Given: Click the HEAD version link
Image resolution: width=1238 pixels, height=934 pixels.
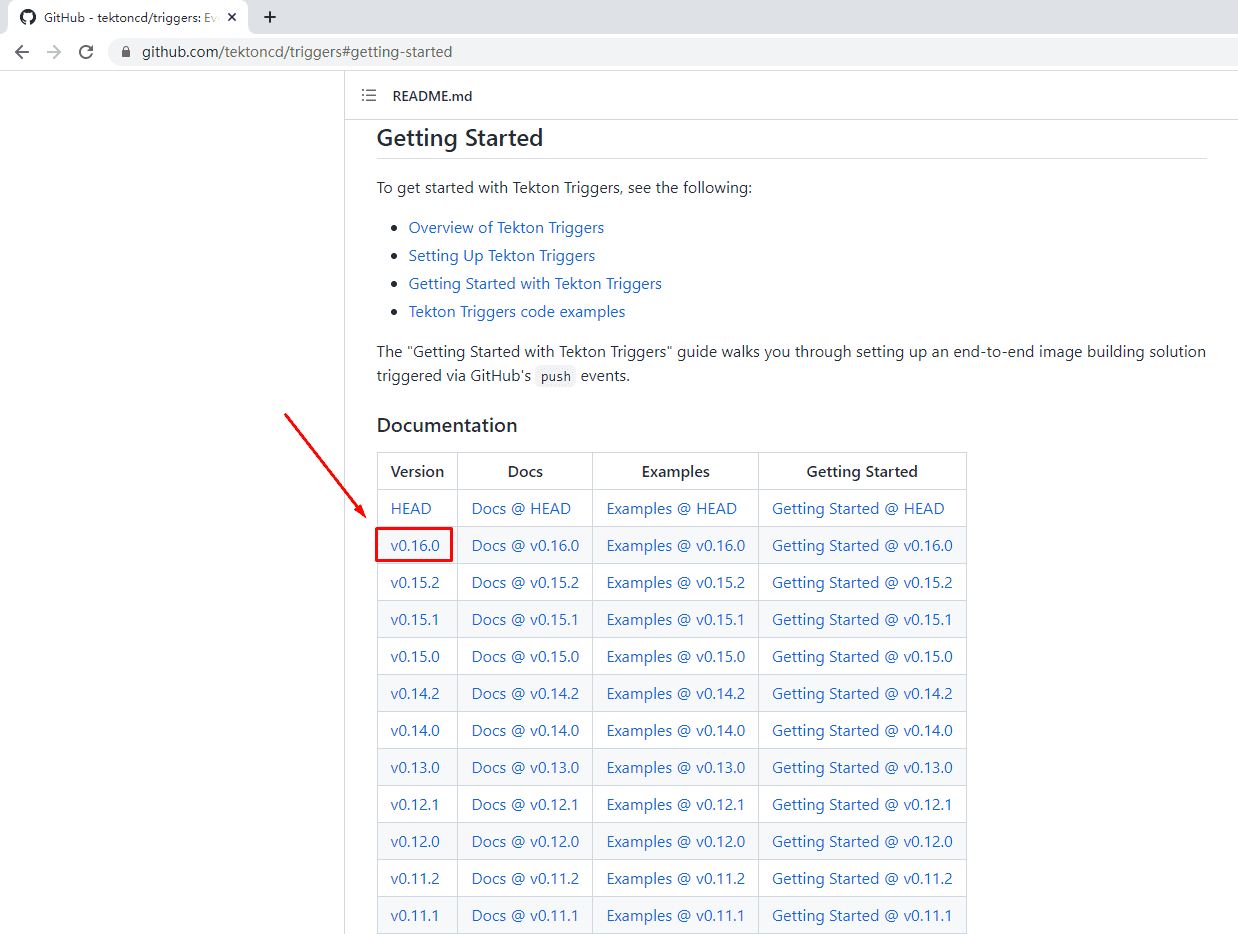Looking at the screenshot, I should (x=411, y=509).
